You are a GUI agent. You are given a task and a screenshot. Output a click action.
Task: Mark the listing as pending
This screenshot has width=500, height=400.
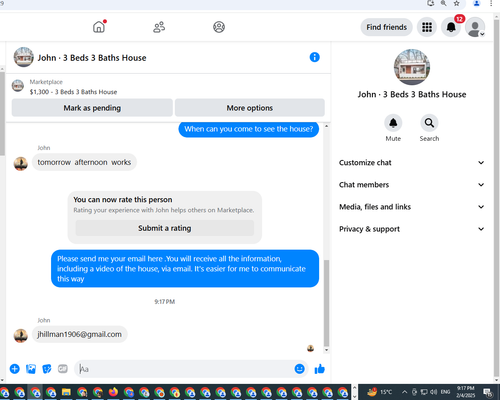92,108
